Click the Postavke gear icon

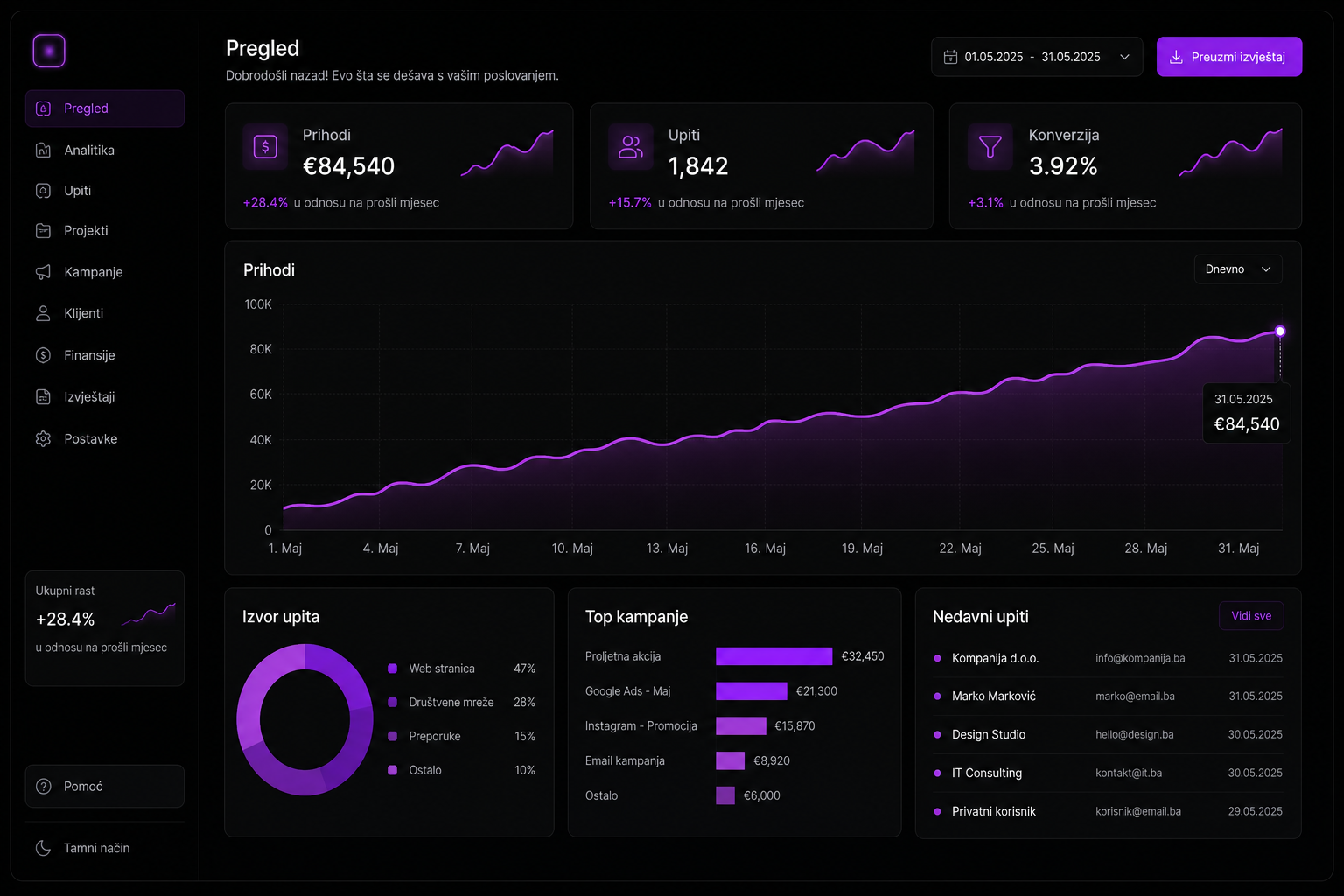(43, 438)
